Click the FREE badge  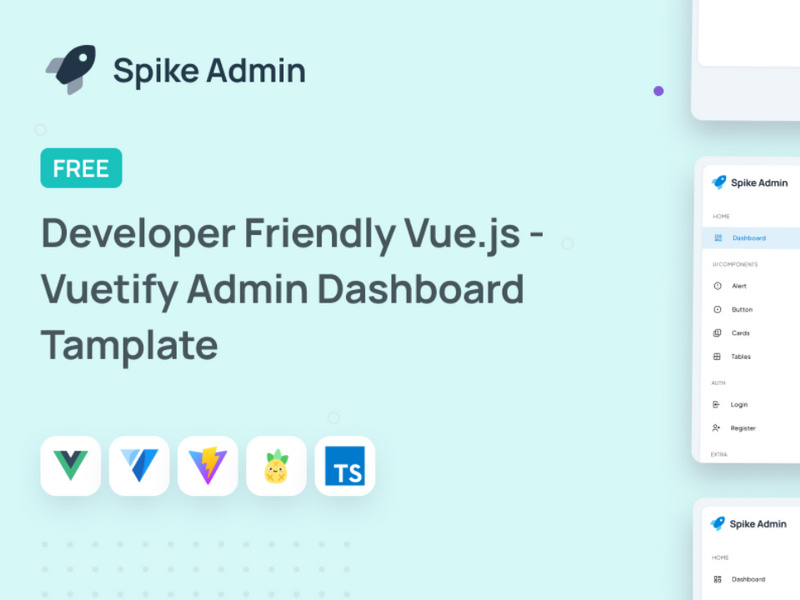[80, 168]
